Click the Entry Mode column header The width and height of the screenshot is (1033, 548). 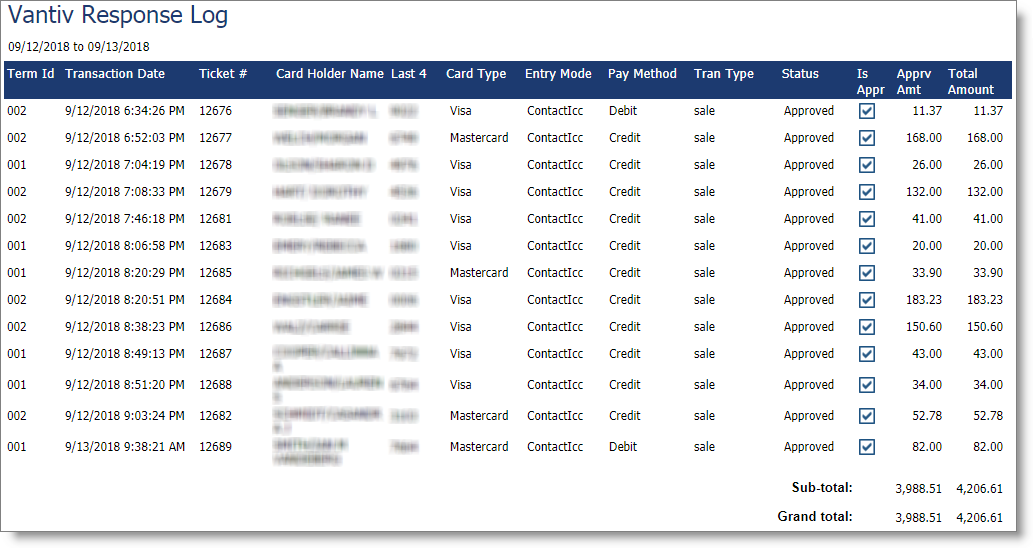(558, 74)
